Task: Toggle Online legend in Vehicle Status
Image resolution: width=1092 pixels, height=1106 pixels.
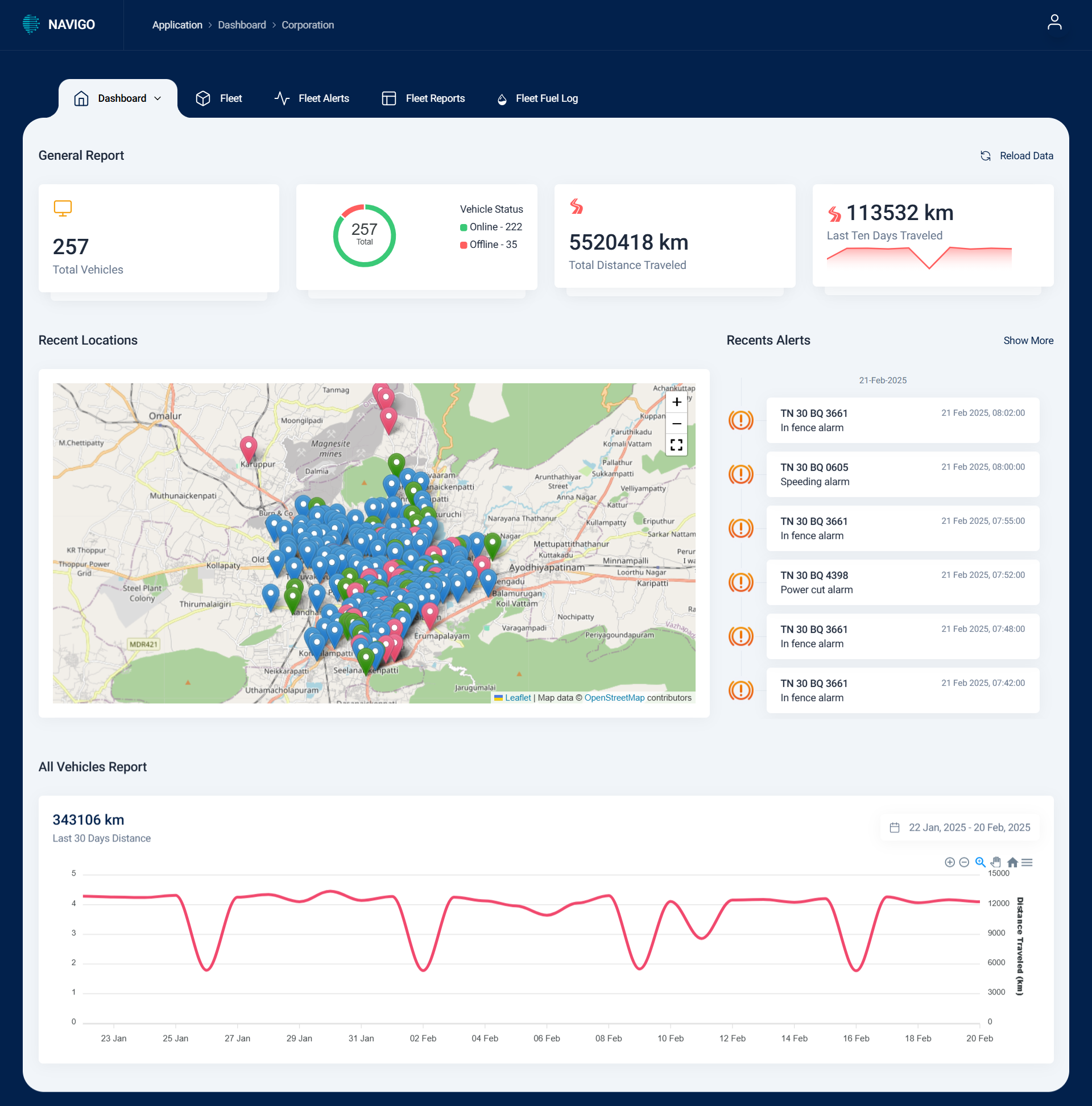Action: tap(491, 227)
